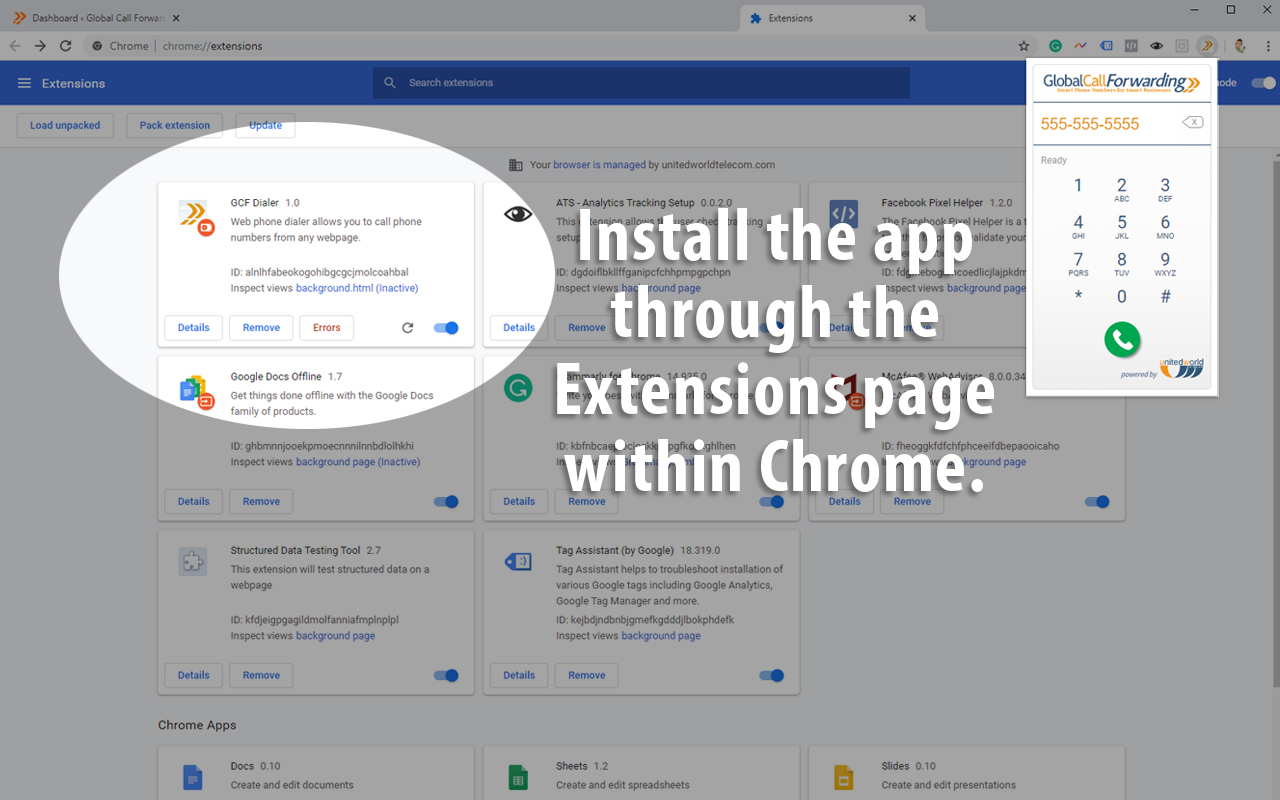The height and width of the screenshot is (800, 1280).
Task: Reload the GCF Dialer extension
Action: click(408, 328)
